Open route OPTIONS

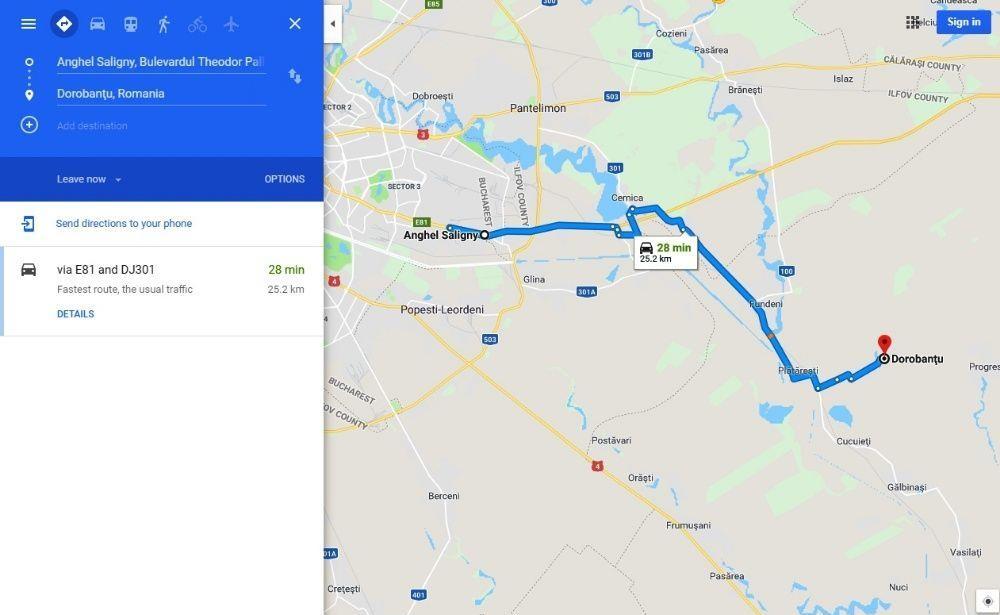pos(284,179)
